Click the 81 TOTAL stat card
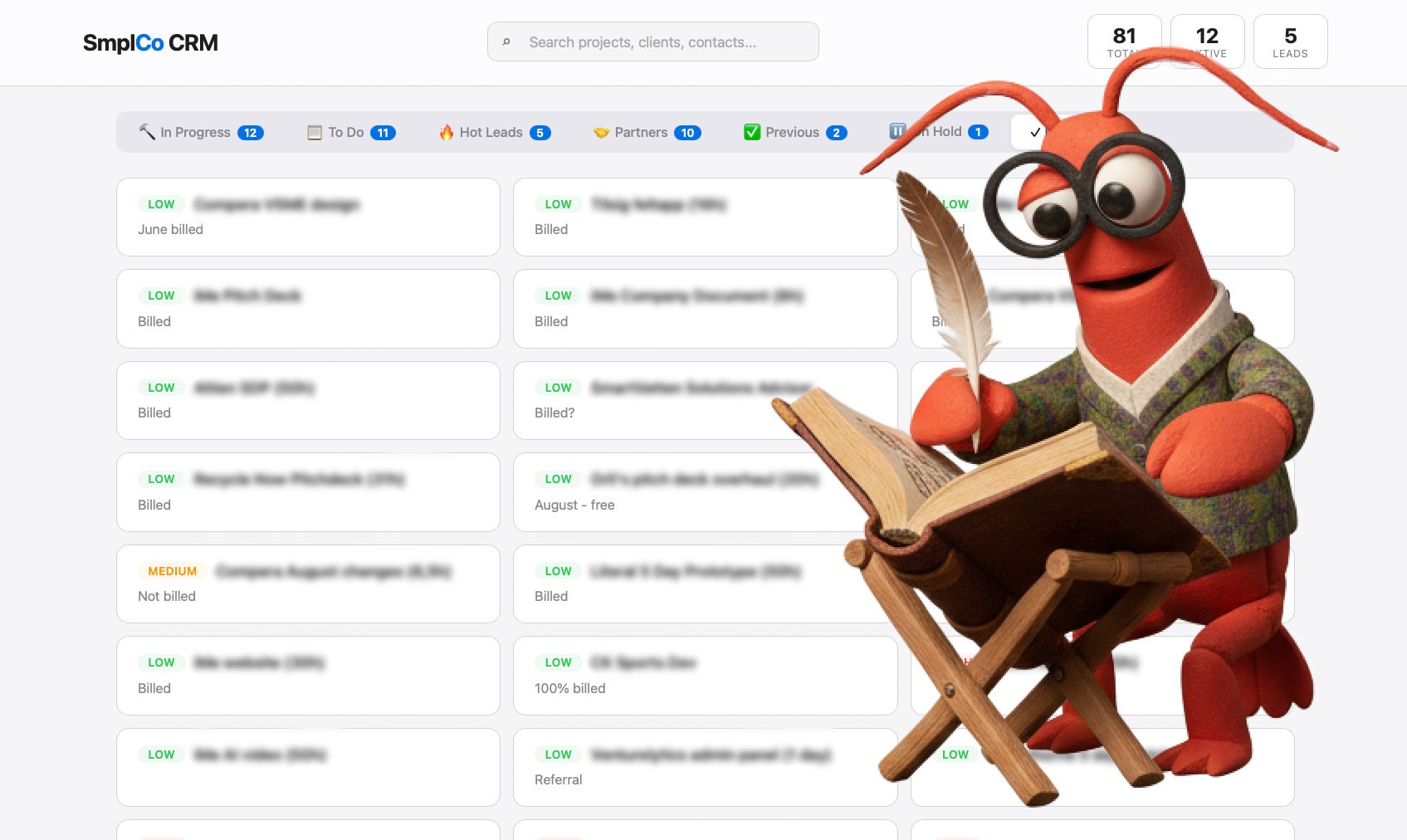The height and width of the screenshot is (840, 1407). coord(1125,41)
